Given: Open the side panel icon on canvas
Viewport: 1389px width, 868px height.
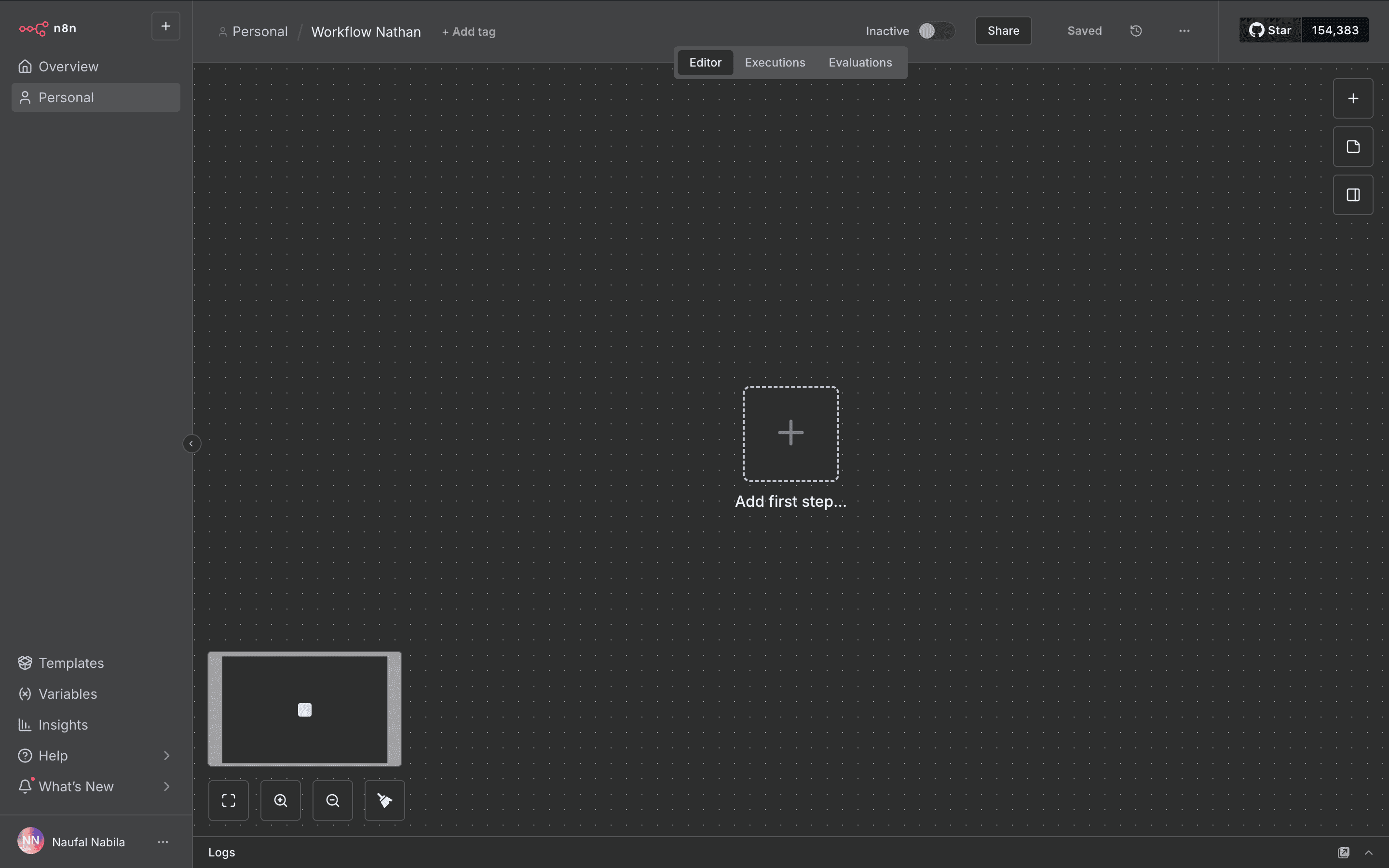Looking at the screenshot, I should coord(1353,195).
